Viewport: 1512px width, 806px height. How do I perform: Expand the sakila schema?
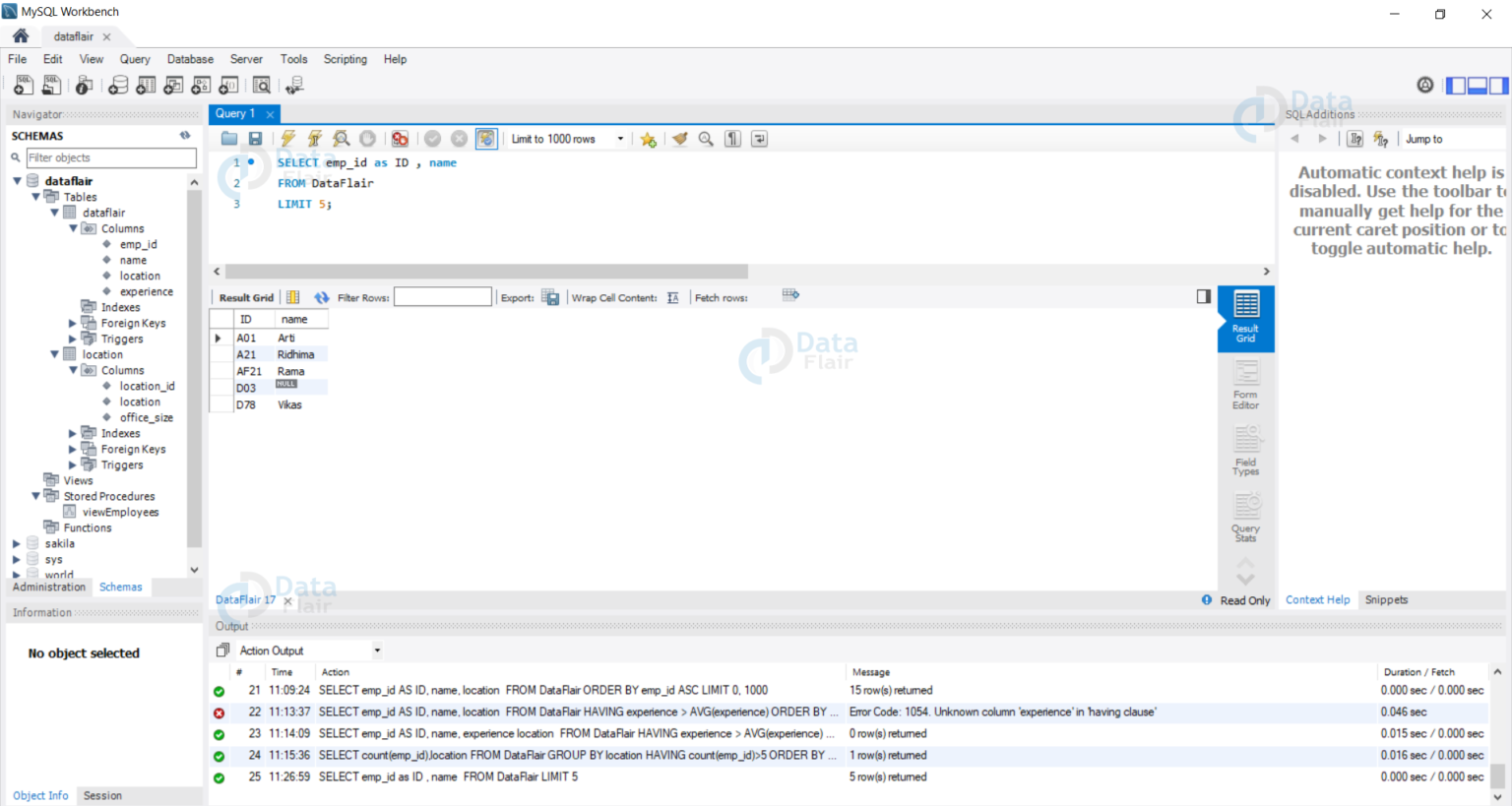coord(17,543)
